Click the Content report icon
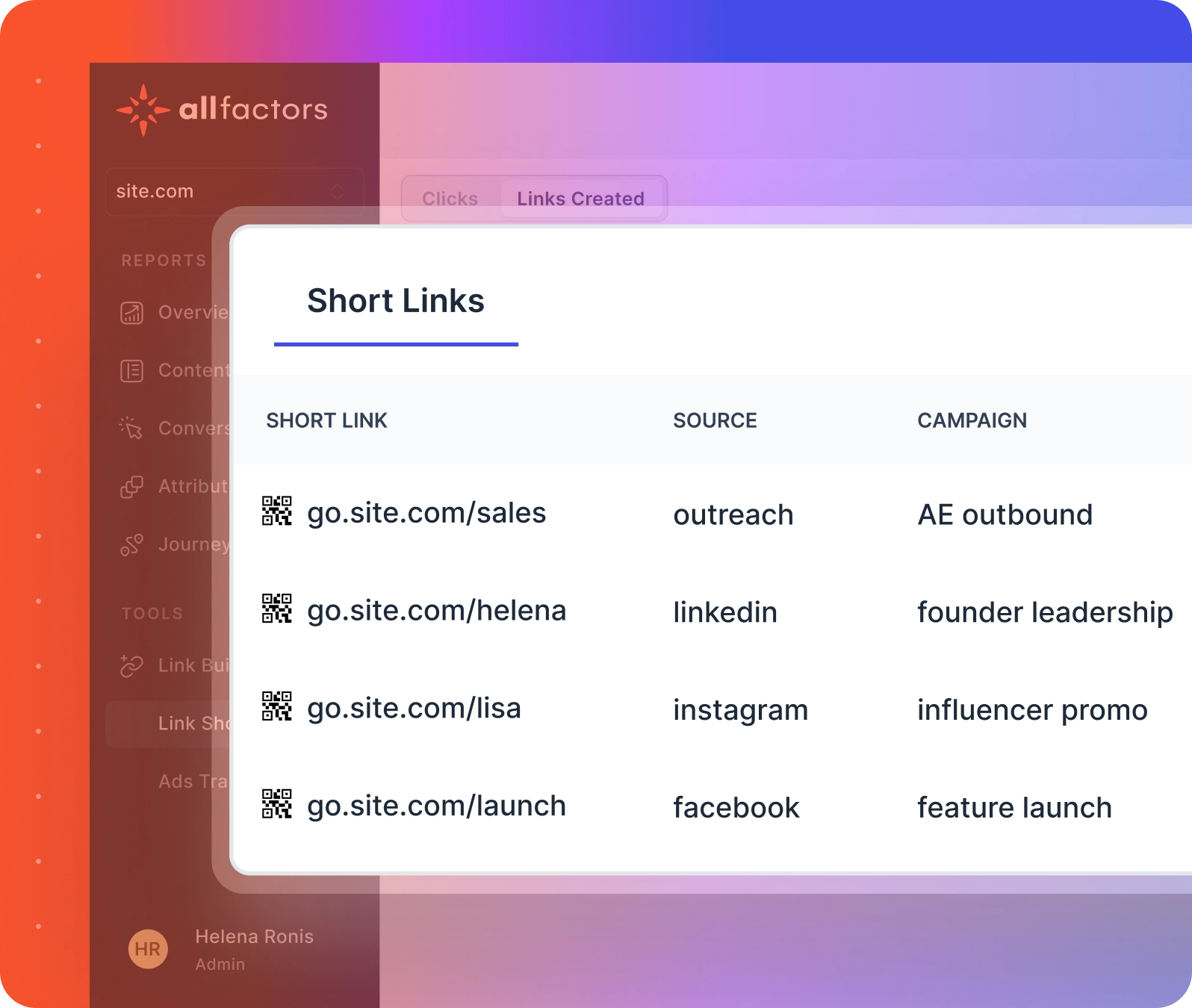 click(131, 370)
